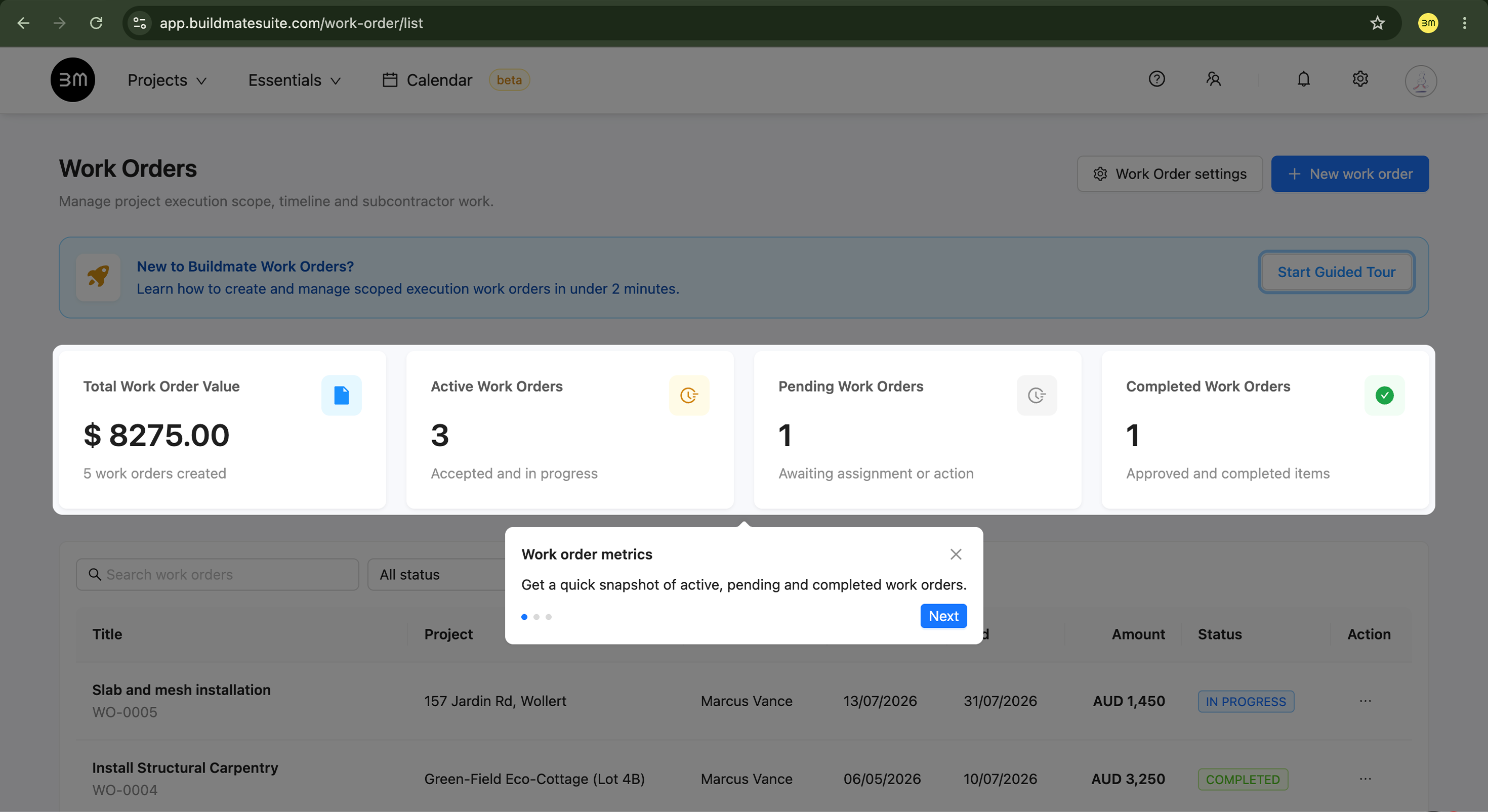Click the Pending Work Orders clock icon
Viewport: 1488px width, 812px height.
1037,396
